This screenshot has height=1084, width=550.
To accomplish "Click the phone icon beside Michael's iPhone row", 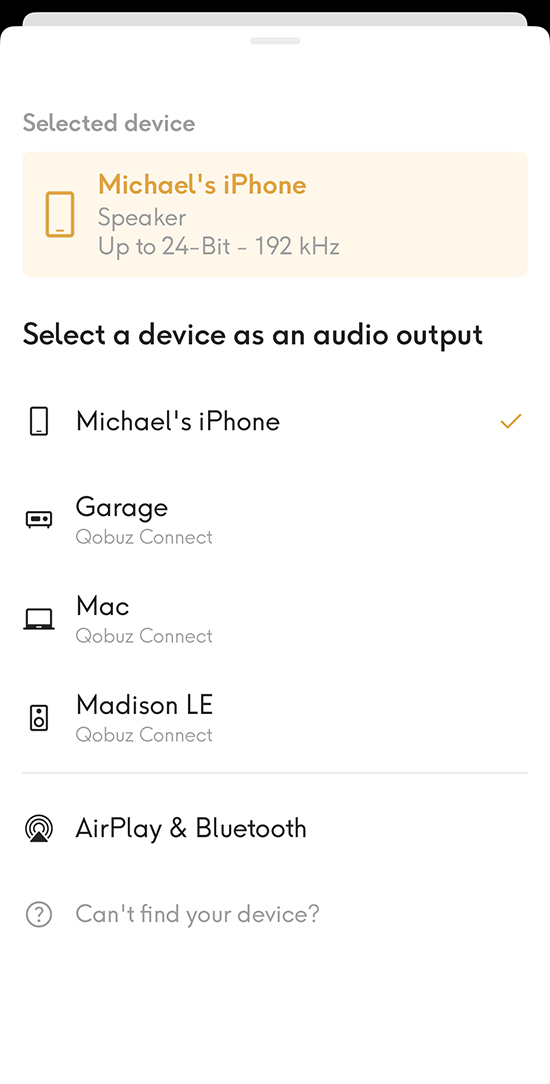I will [39, 421].
